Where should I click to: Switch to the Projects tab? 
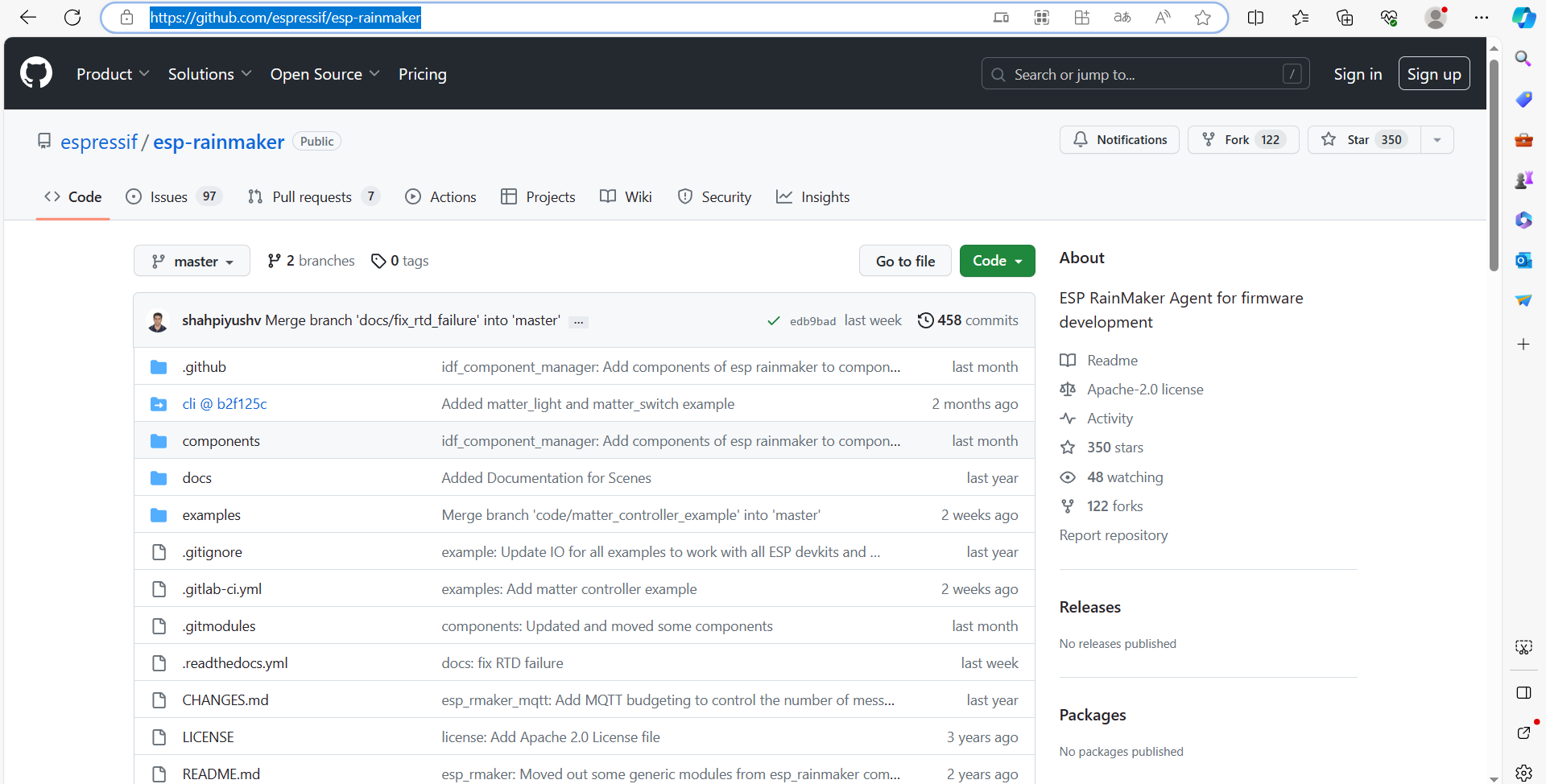click(538, 197)
